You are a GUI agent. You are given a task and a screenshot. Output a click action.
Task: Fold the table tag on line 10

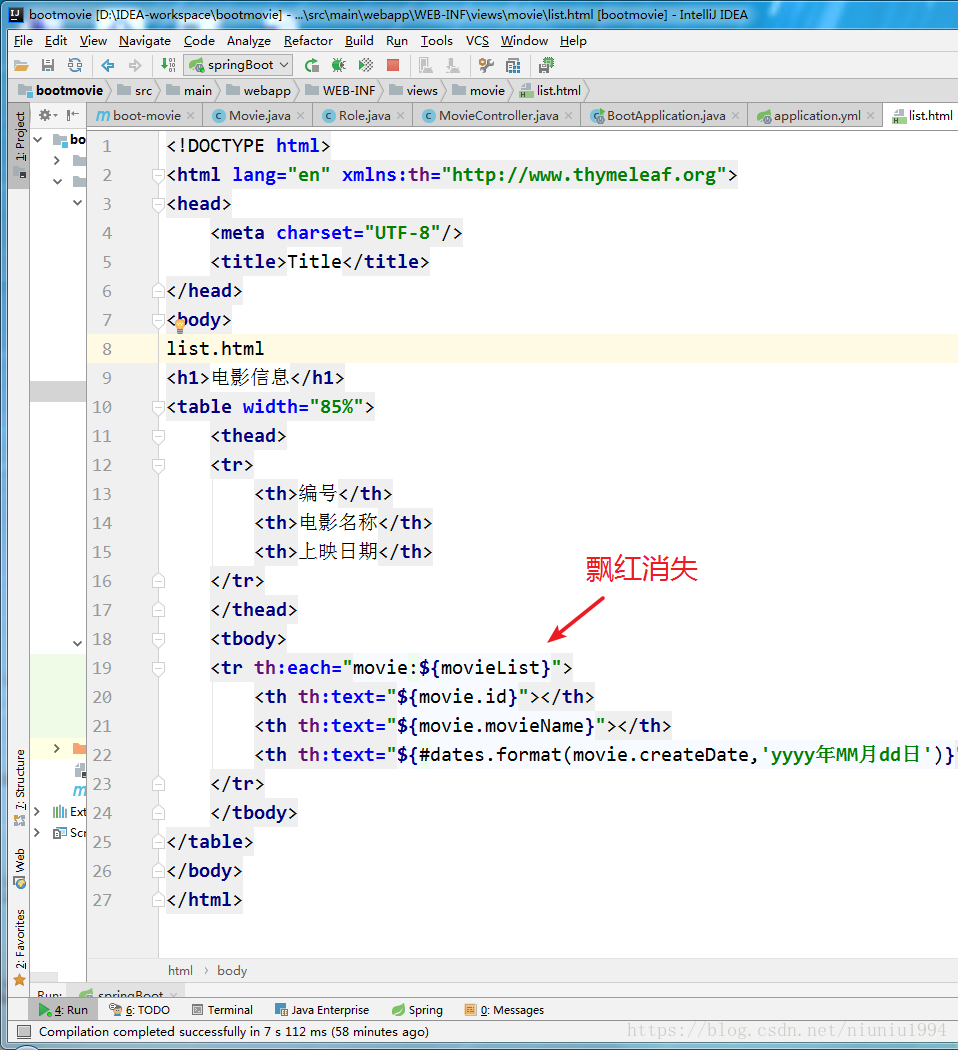point(158,407)
